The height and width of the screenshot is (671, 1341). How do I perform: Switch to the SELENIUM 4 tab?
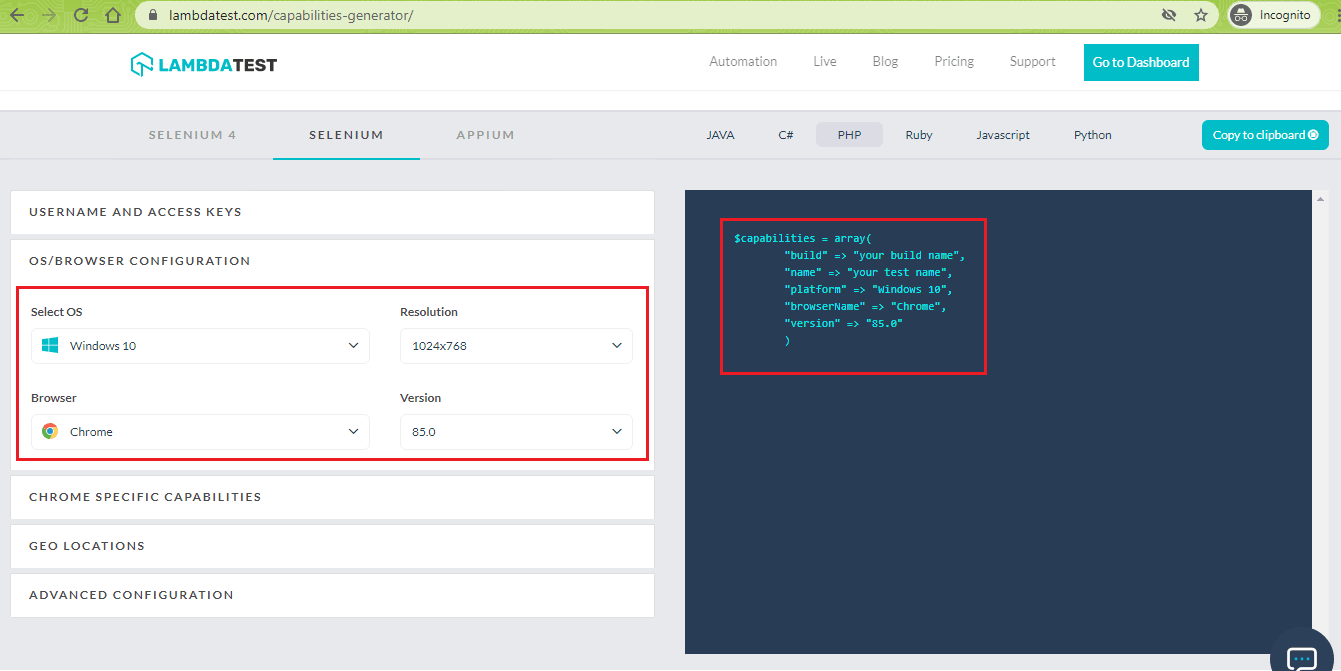[x=192, y=134]
